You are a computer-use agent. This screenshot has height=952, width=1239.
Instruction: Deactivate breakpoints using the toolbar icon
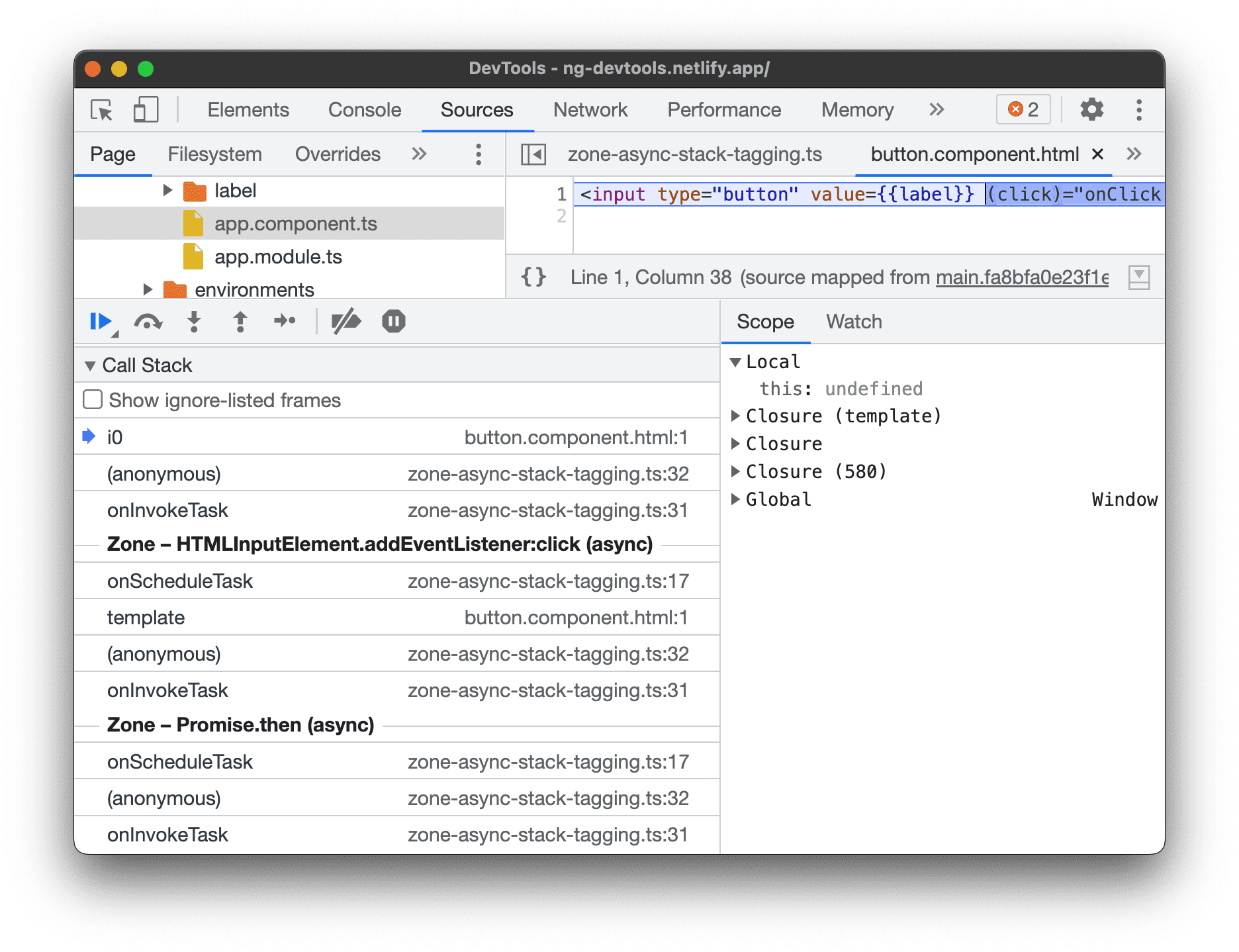347,322
